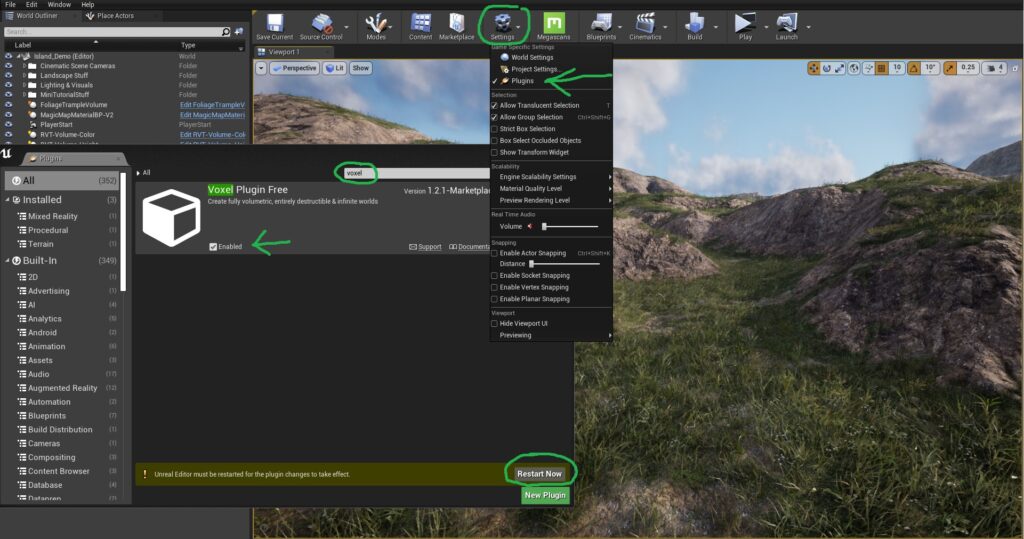Select Plugins in the Settings menu
The image size is (1024, 539).
[x=522, y=81]
